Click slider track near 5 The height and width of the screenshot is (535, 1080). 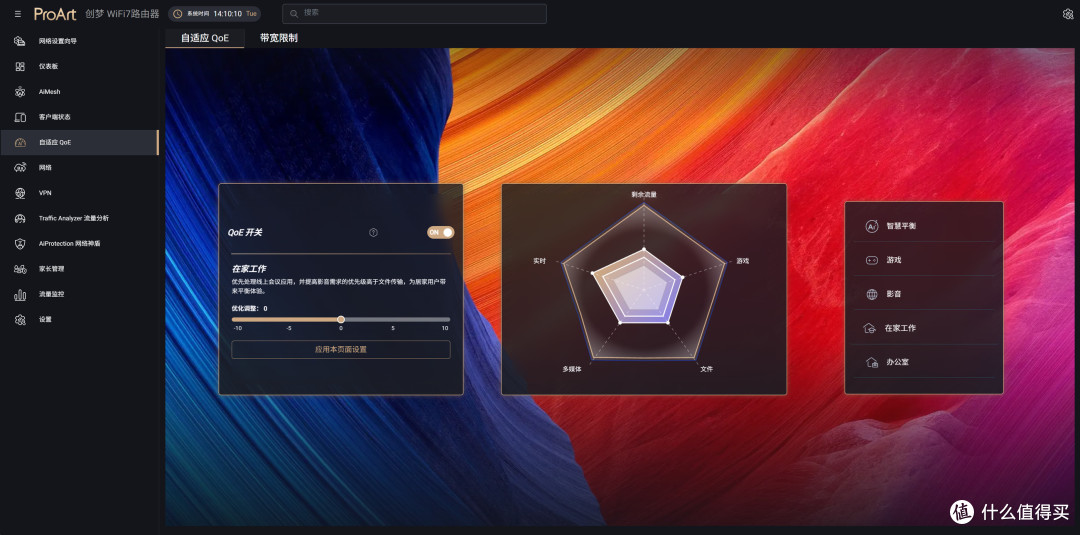[394, 319]
